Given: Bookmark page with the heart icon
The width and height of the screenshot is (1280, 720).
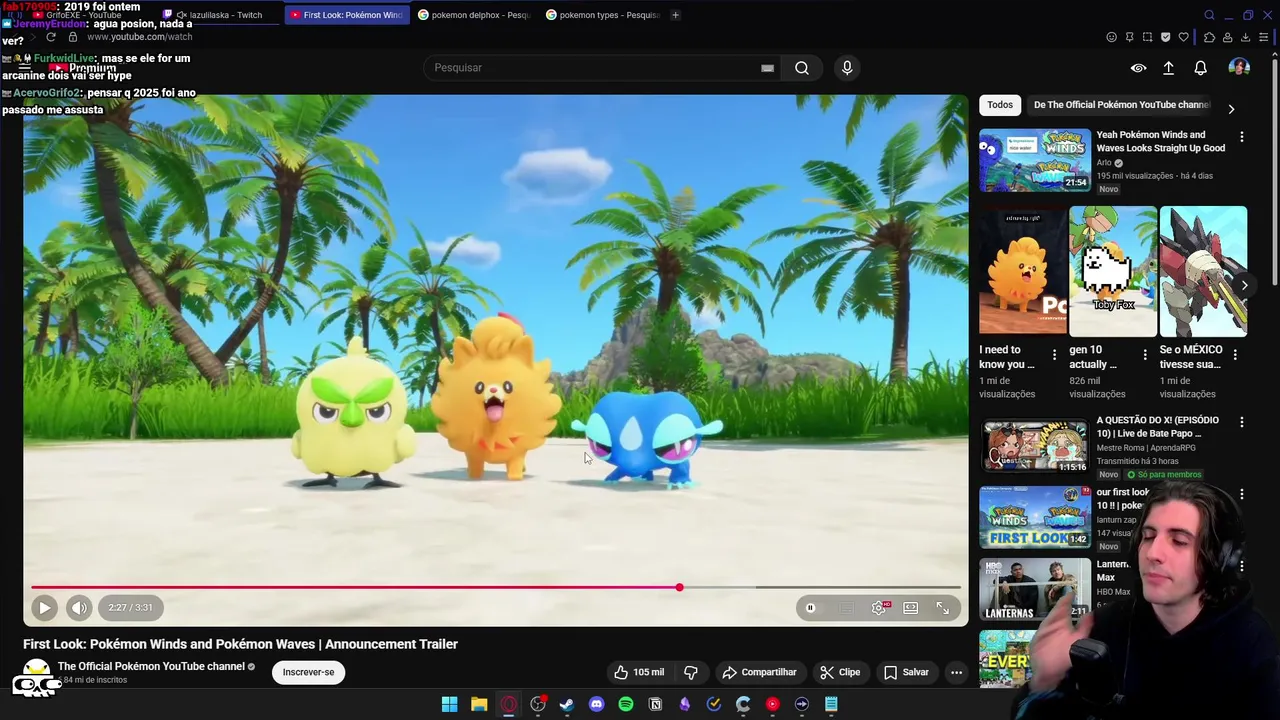Looking at the screenshot, I should coord(1183,37).
